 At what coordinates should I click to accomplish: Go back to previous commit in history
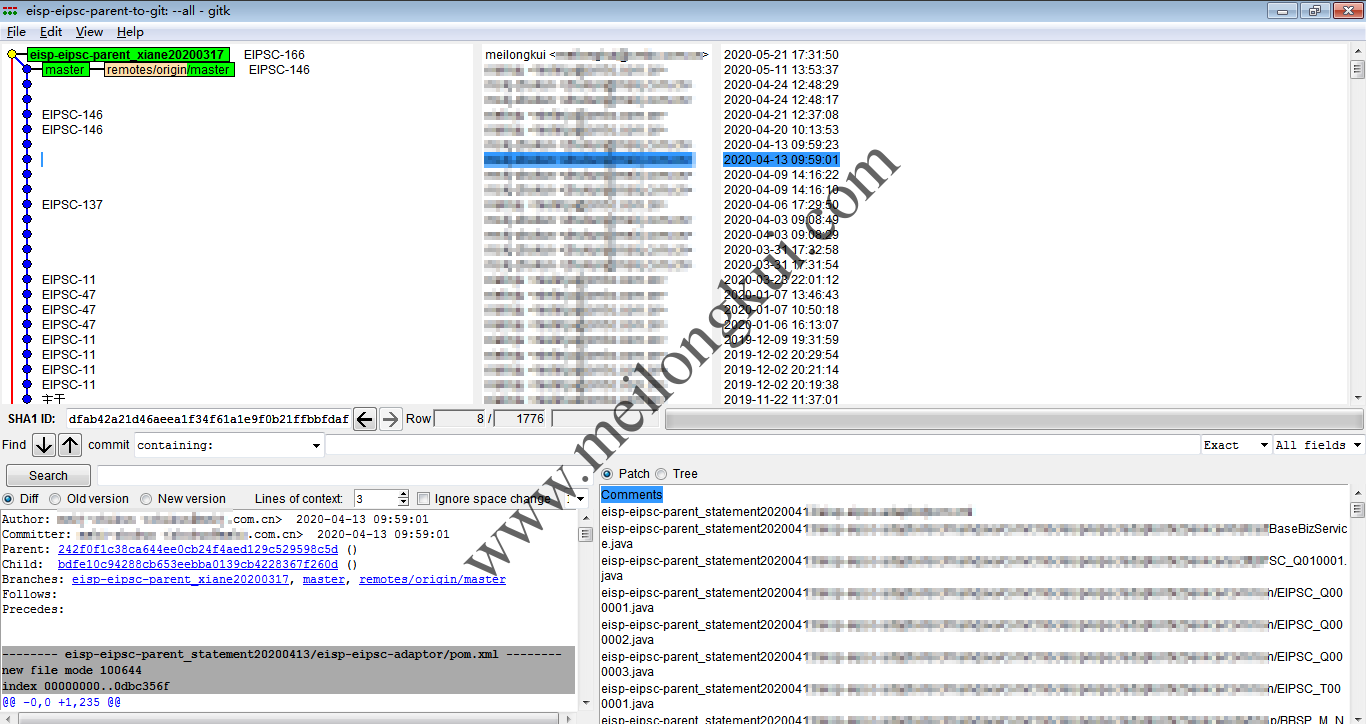point(365,419)
